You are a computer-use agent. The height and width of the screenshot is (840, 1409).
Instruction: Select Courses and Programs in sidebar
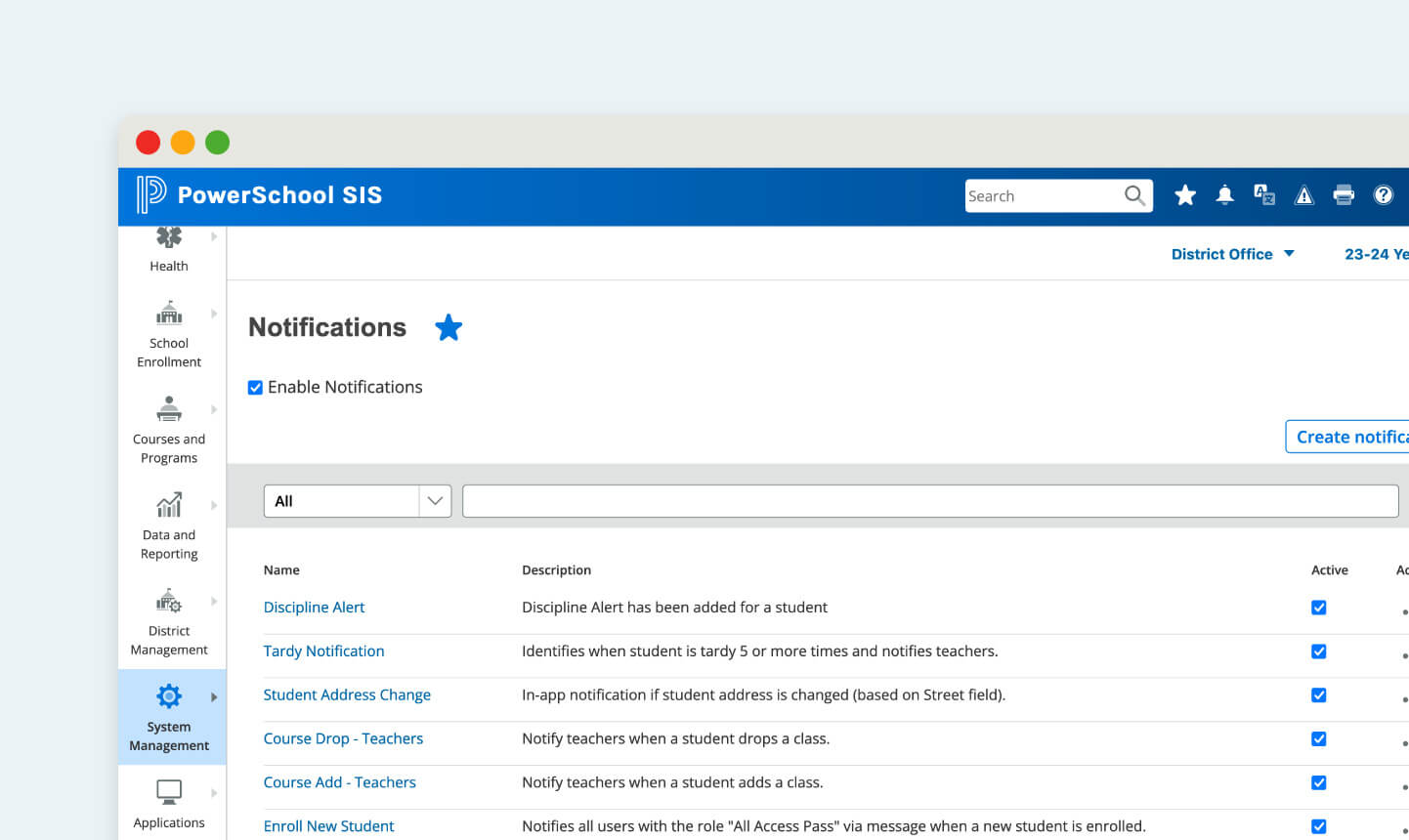pyautogui.click(x=169, y=430)
